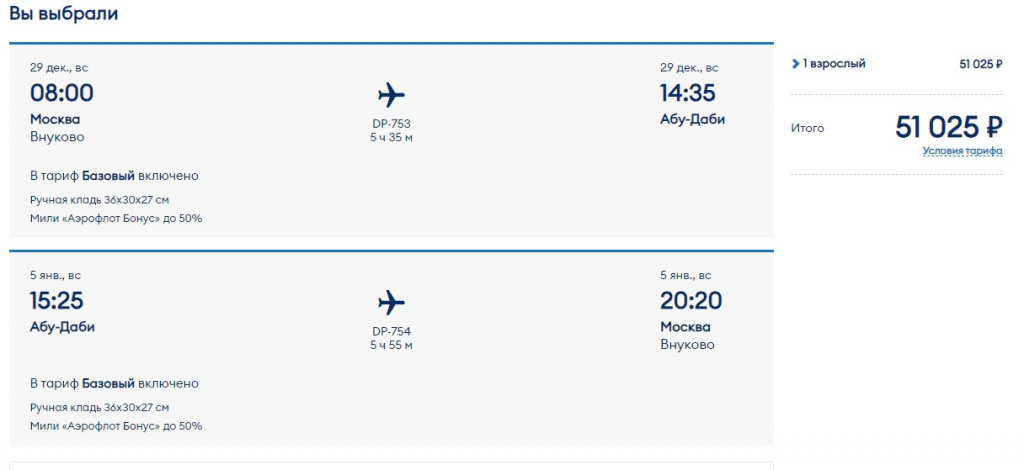Click Базовый tariff text in first flight

[x=108, y=176]
